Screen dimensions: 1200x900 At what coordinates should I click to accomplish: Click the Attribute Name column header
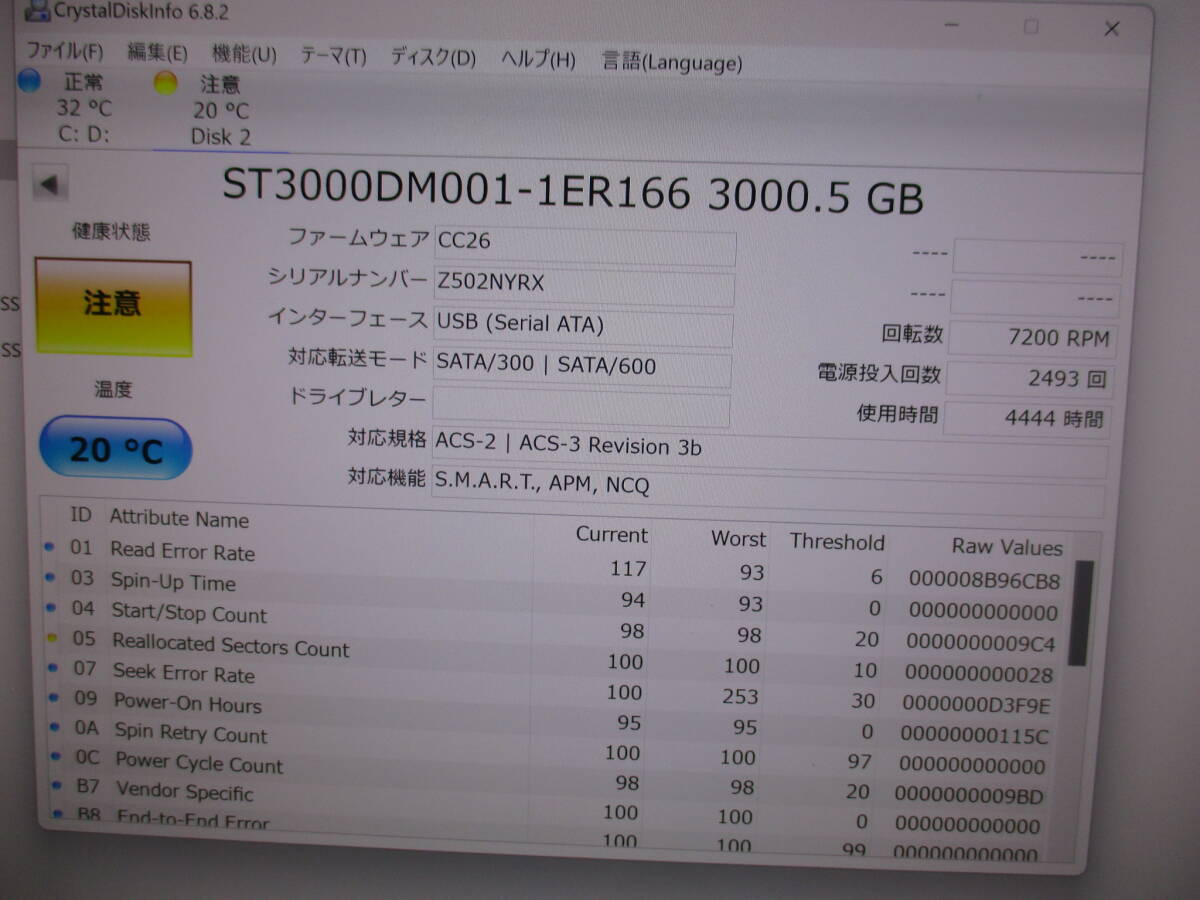click(179, 519)
